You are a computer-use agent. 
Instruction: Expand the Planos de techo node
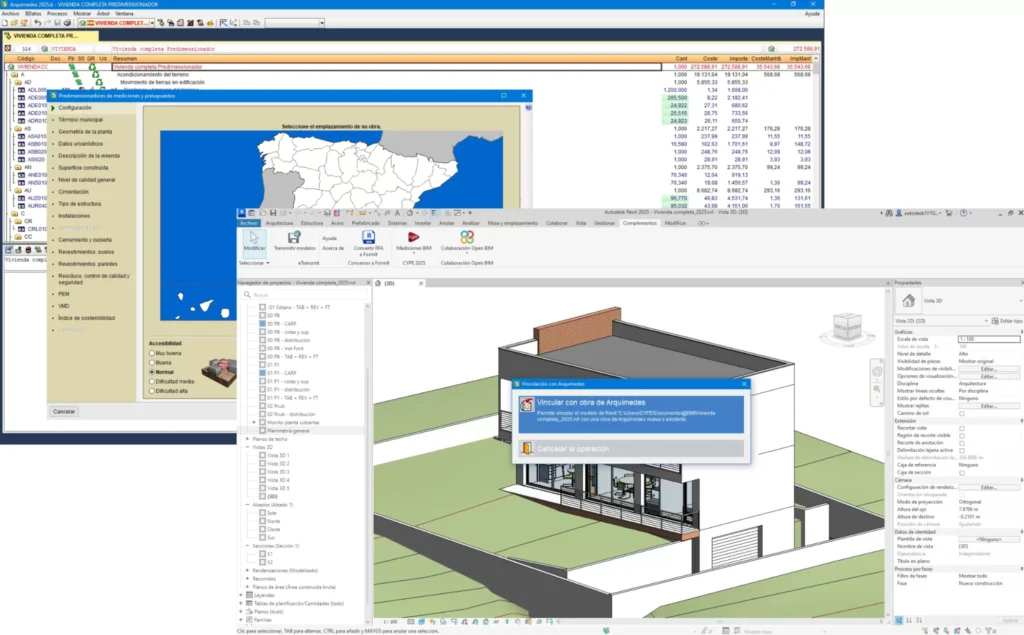pyautogui.click(x=248, y=439)
